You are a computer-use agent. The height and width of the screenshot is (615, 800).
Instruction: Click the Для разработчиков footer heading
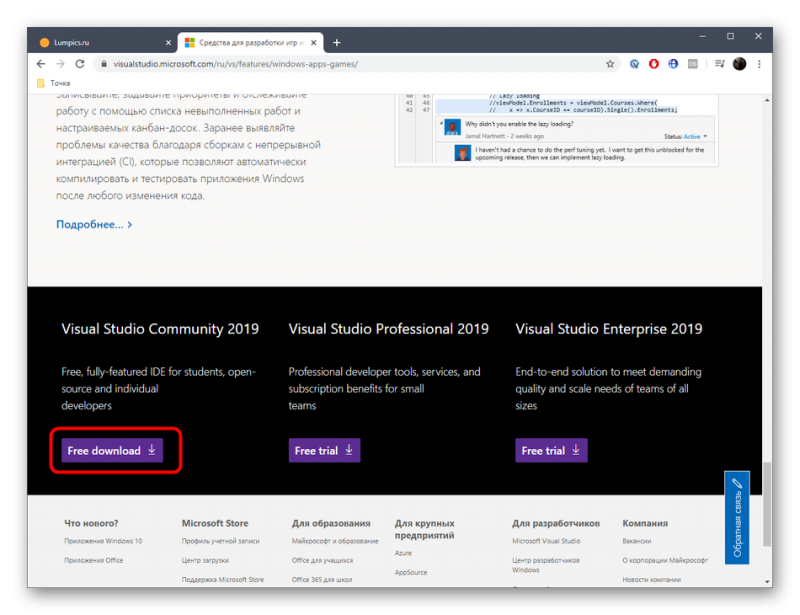[556, 523]
